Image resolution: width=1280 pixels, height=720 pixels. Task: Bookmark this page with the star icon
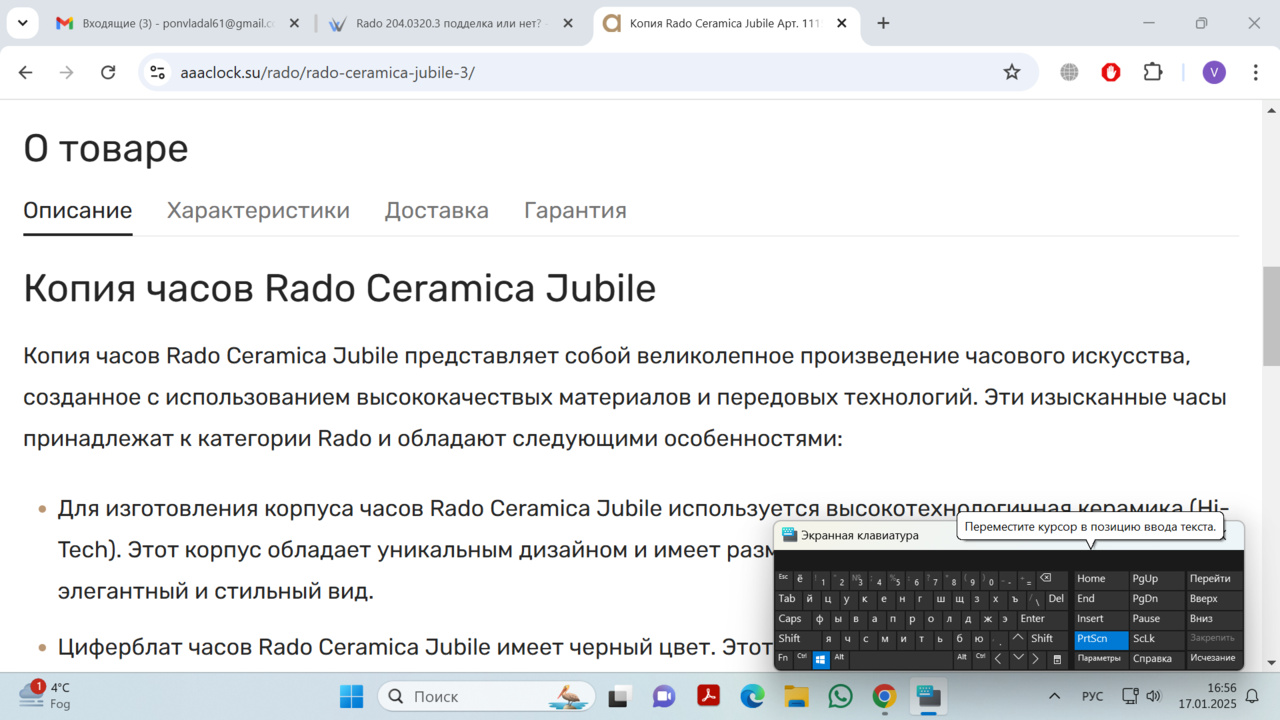tap(1012, 72)
